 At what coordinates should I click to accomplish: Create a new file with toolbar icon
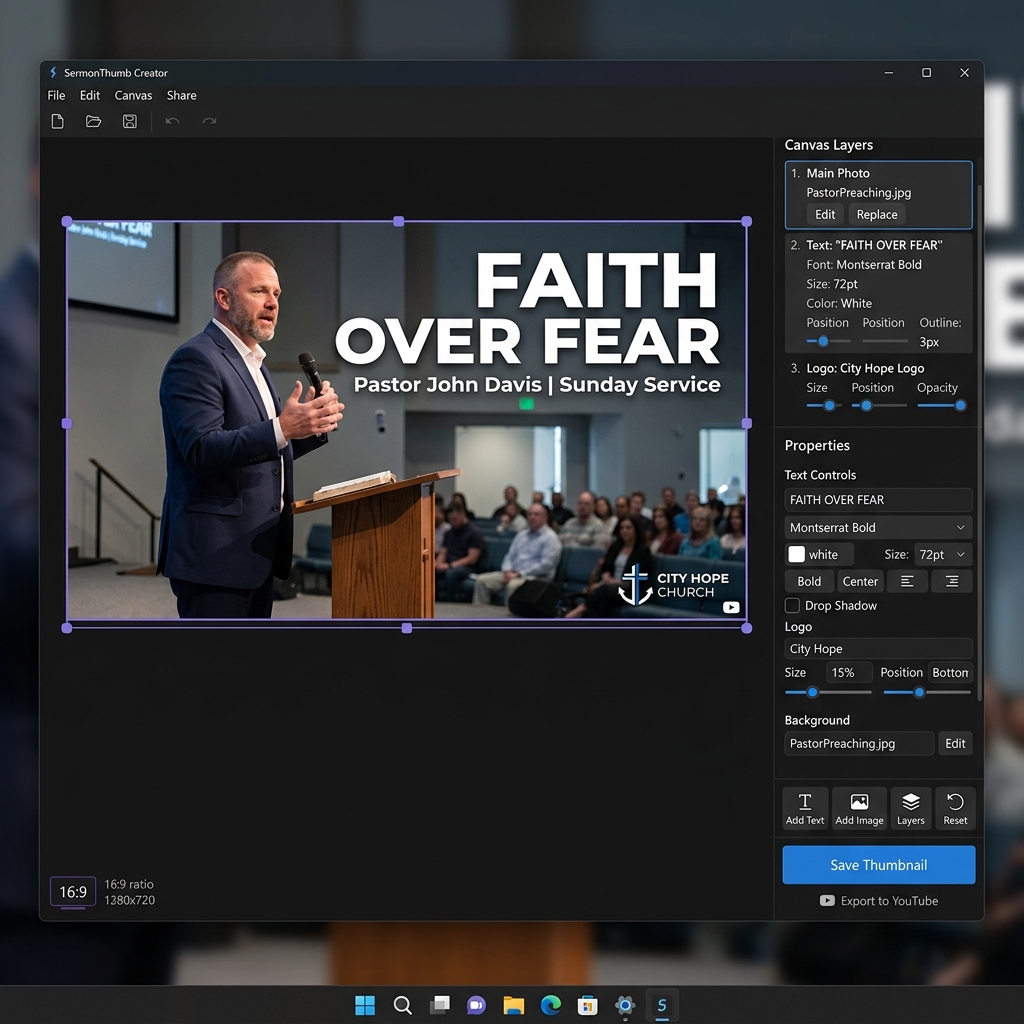57,121
